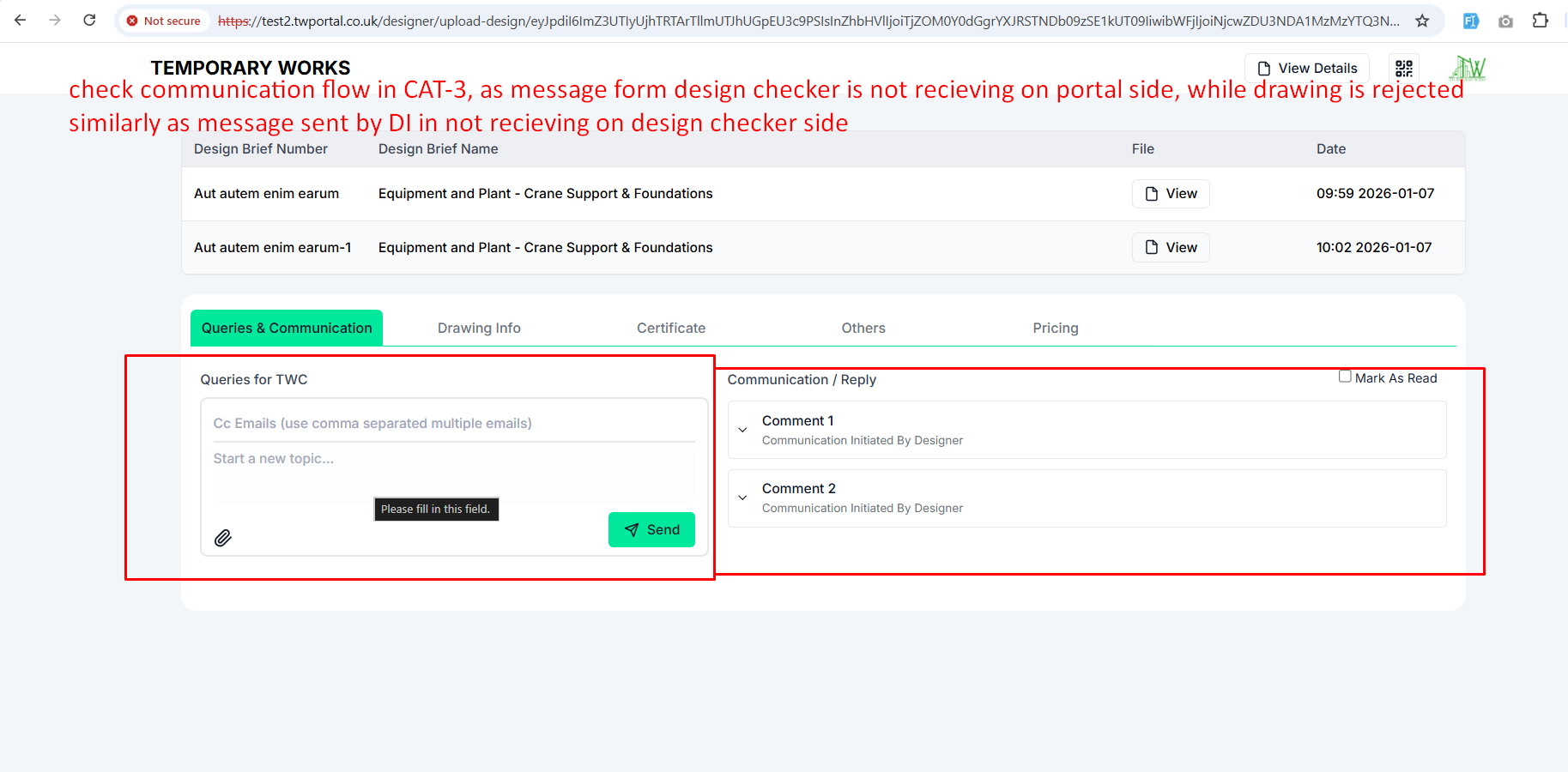This screenshot has width=1568, height=772.
Task: Click the Cc Emails input field
Action: [454, 424]
